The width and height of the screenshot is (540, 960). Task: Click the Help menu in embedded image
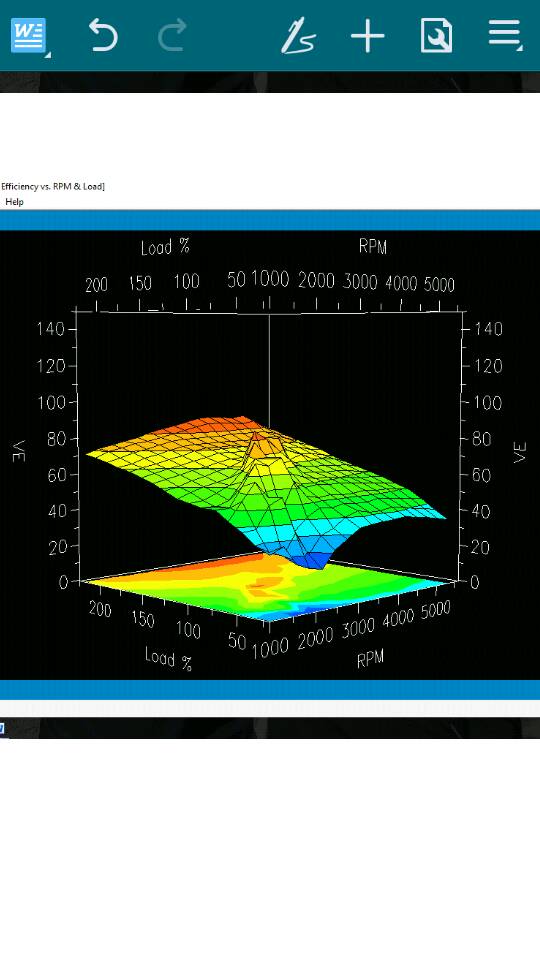click(14, 201)
